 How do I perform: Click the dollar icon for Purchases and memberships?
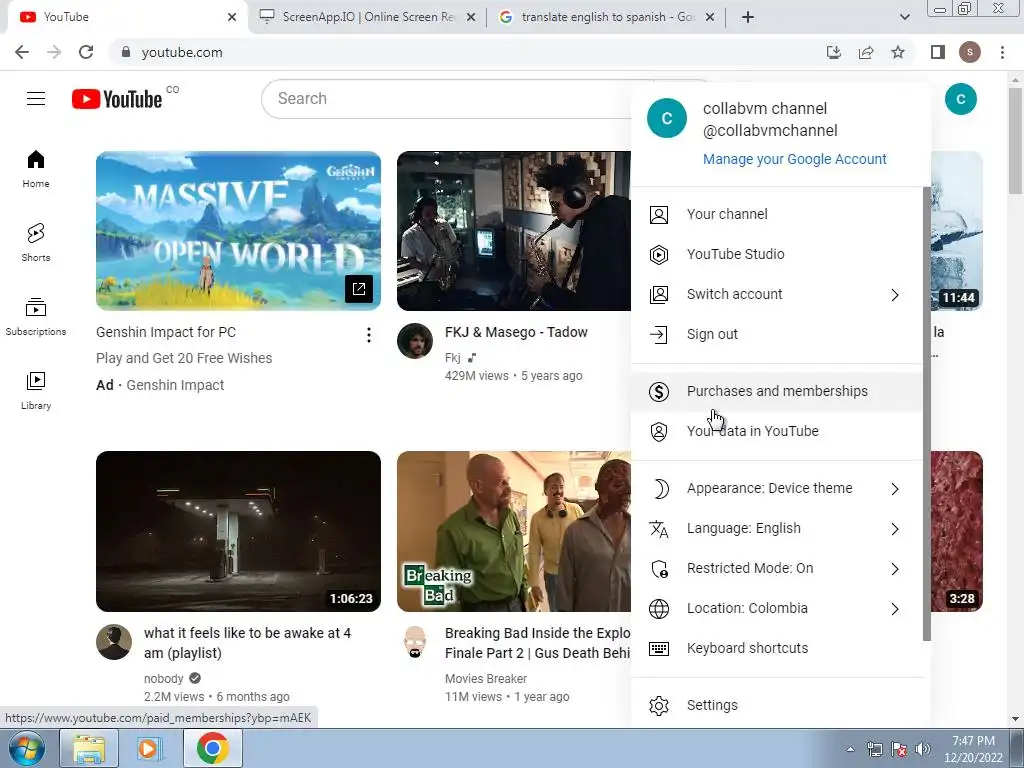pos(659,391)
